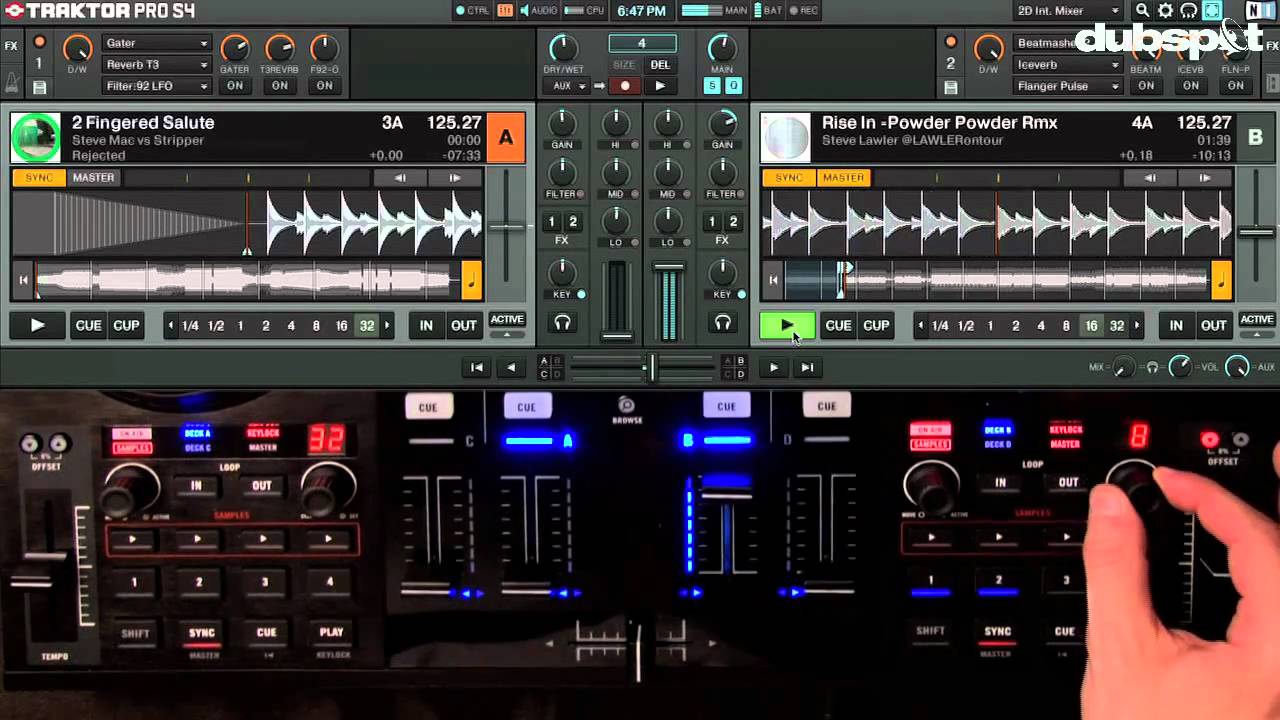Toggle Deck A loop ACTIVE button
The image size is (1280, 720).
506,320
